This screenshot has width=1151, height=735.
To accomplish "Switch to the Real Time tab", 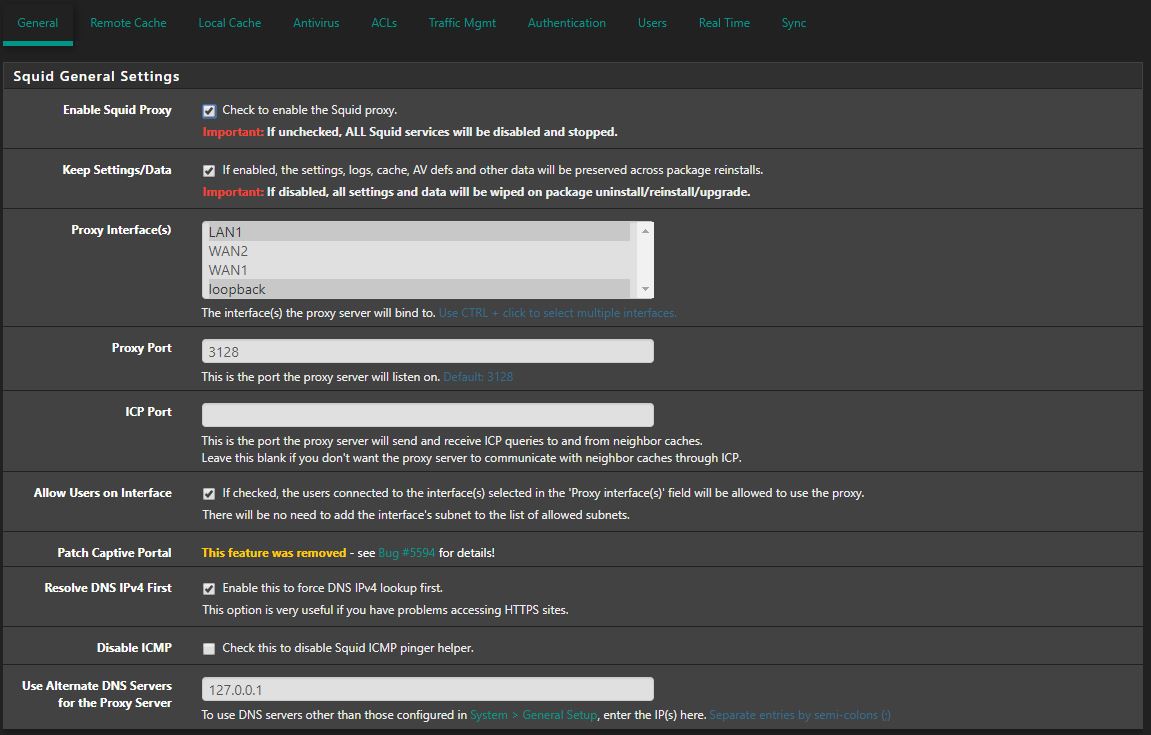I will coord(724,23).
